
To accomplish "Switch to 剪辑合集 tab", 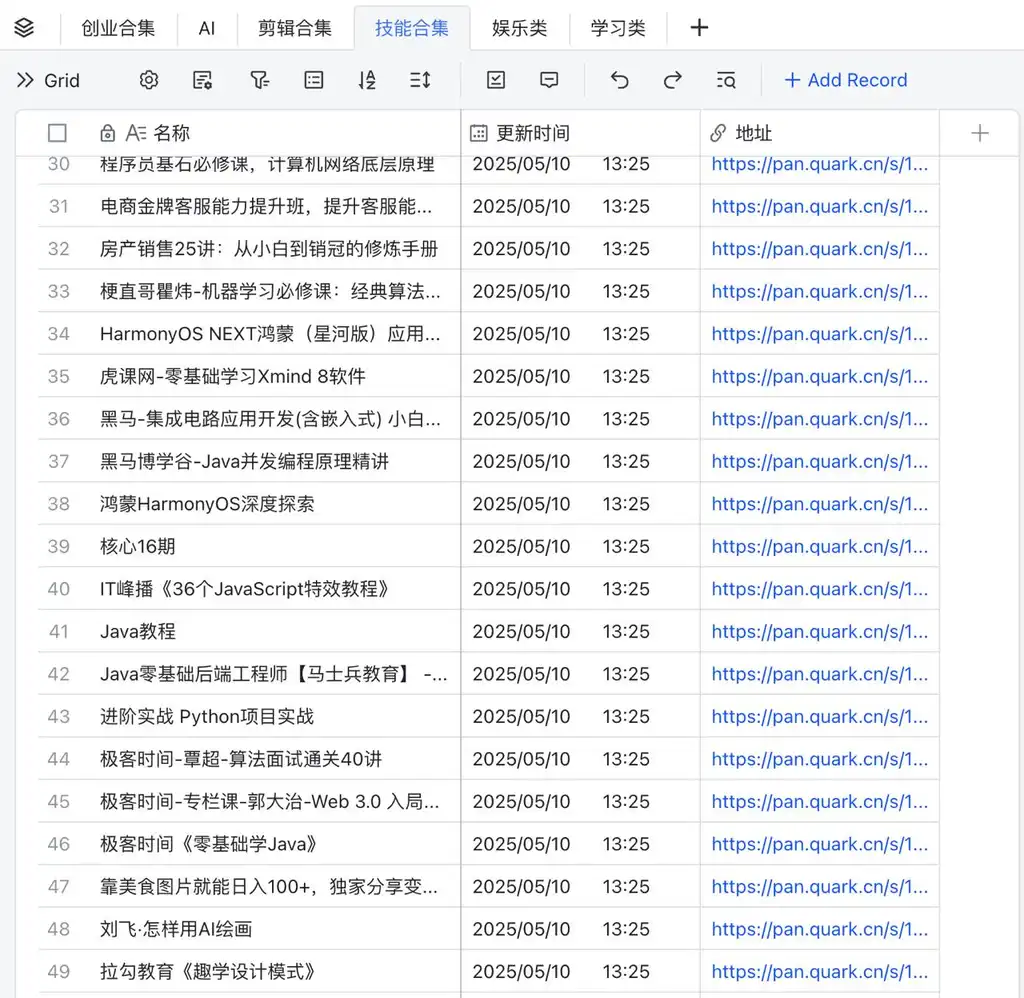I will [x=295, y=28].
